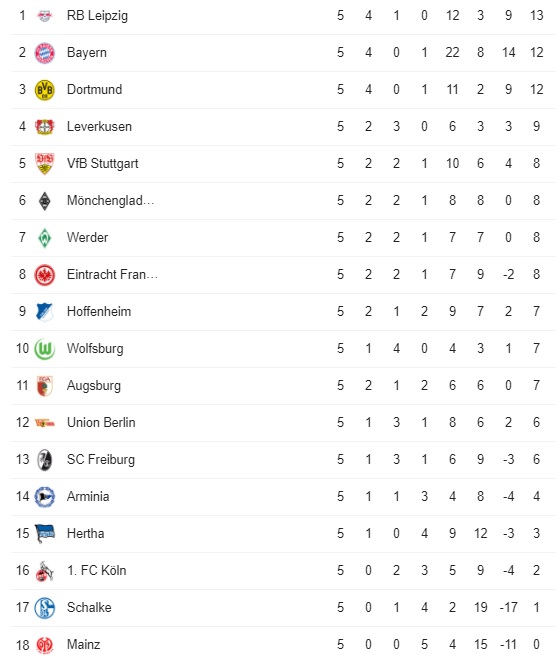Click the 1. FC Köln goat crest

[x=45, y=571]
